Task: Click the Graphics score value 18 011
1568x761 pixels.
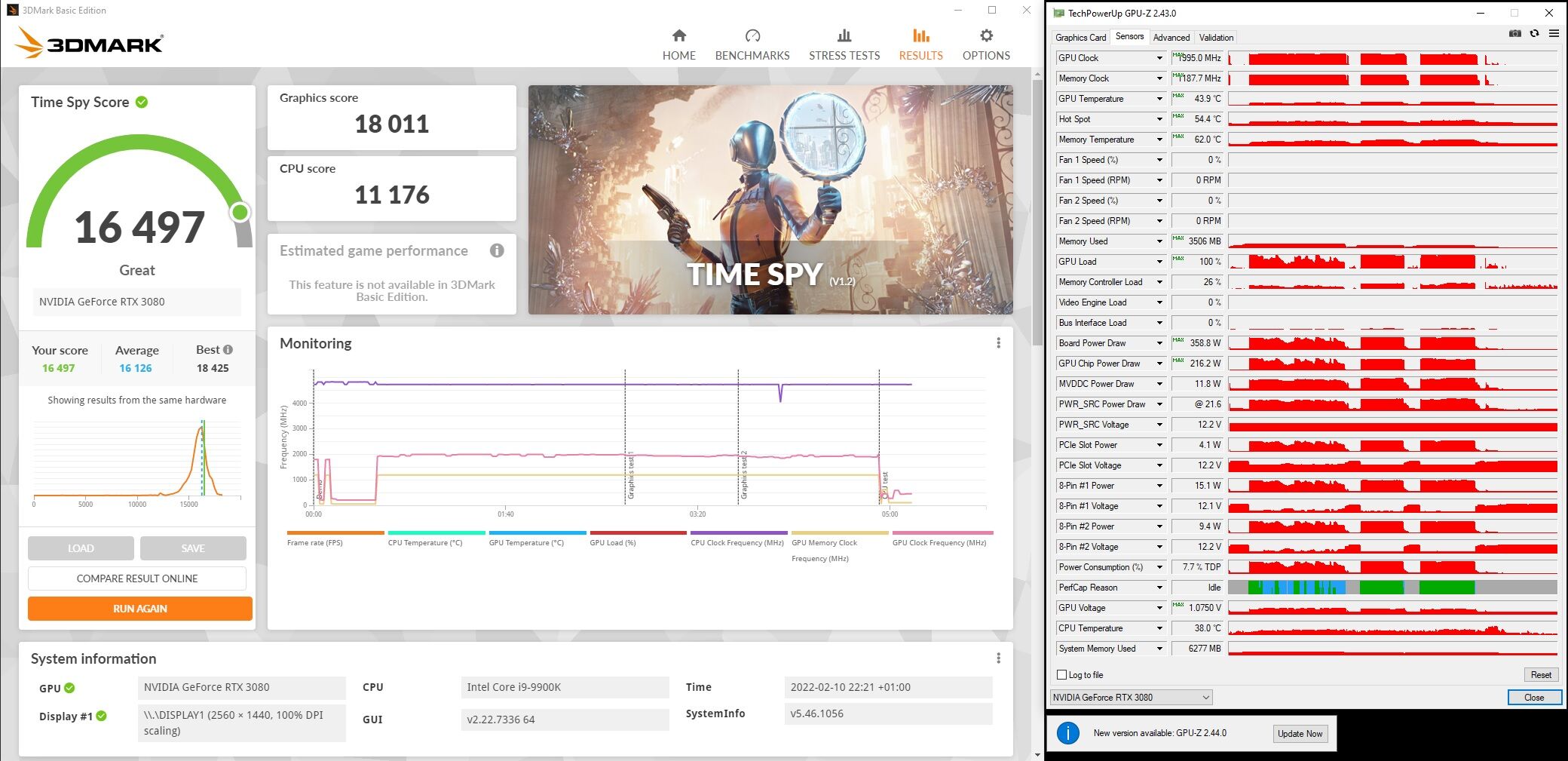Action: click(392, 124)
